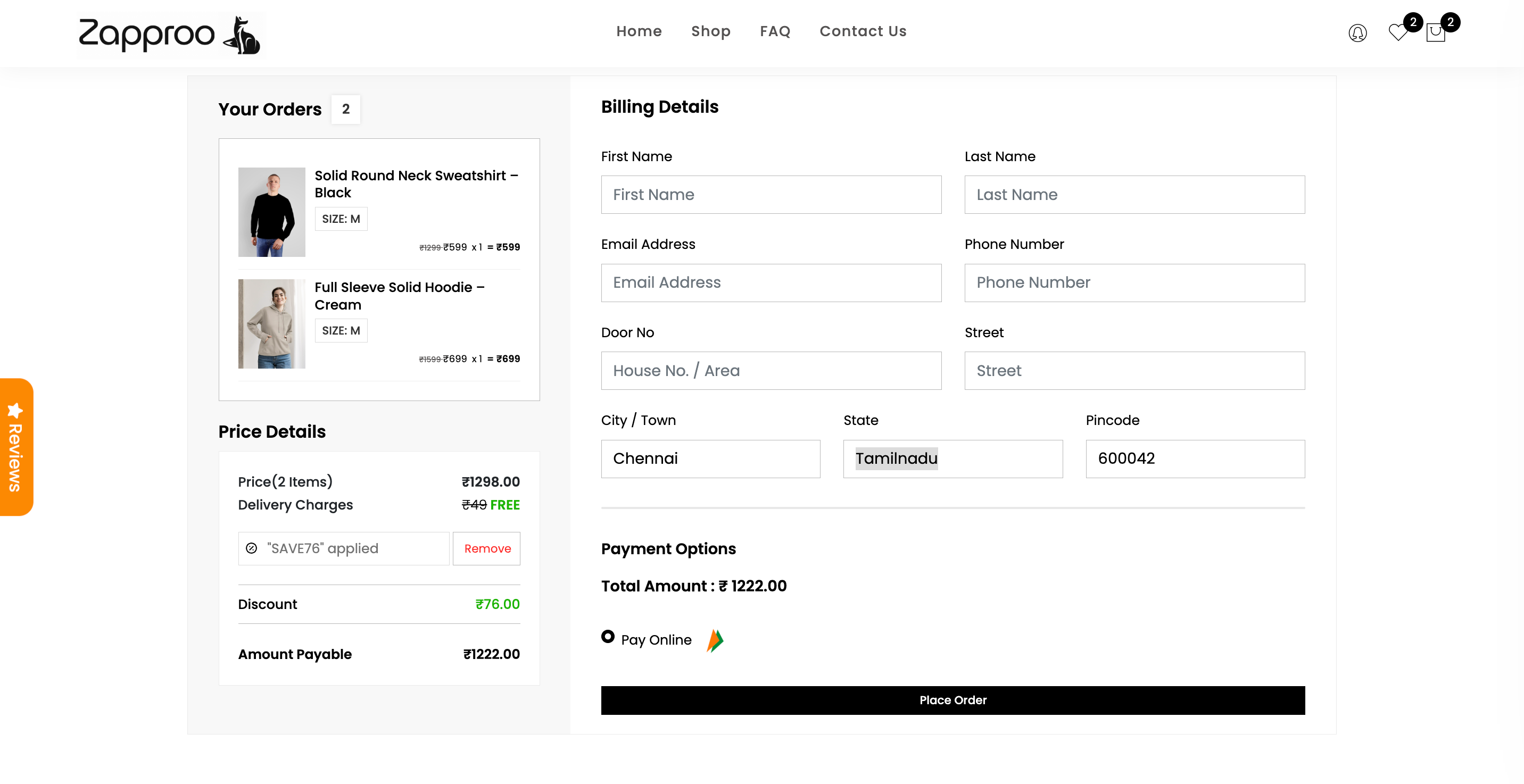Image resolution: width=1524 pixels, height=784 pixels.
Task: Click the Contact Us nav link
Action: tap(863, 31)
